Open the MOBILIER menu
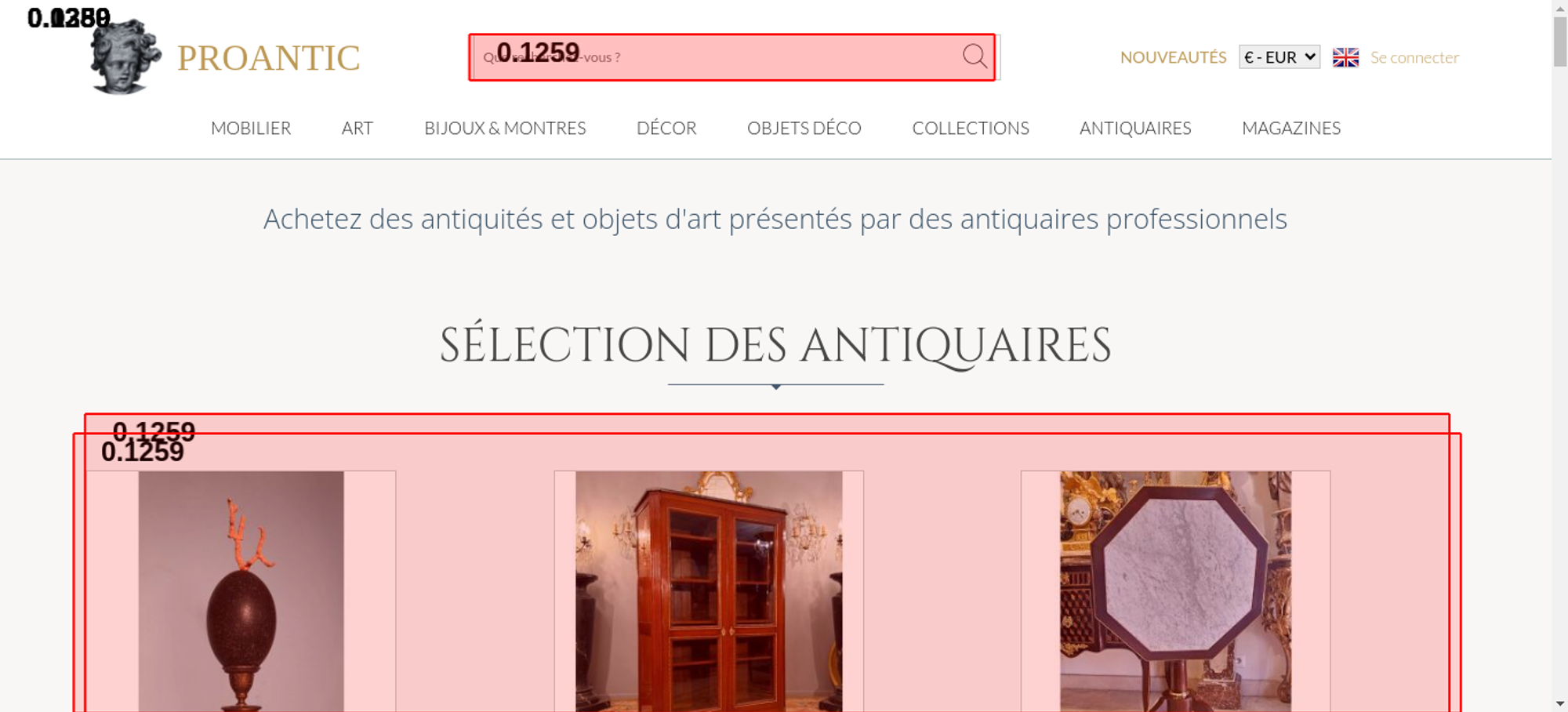This screenshot has width=1568, height=712. 251,128
